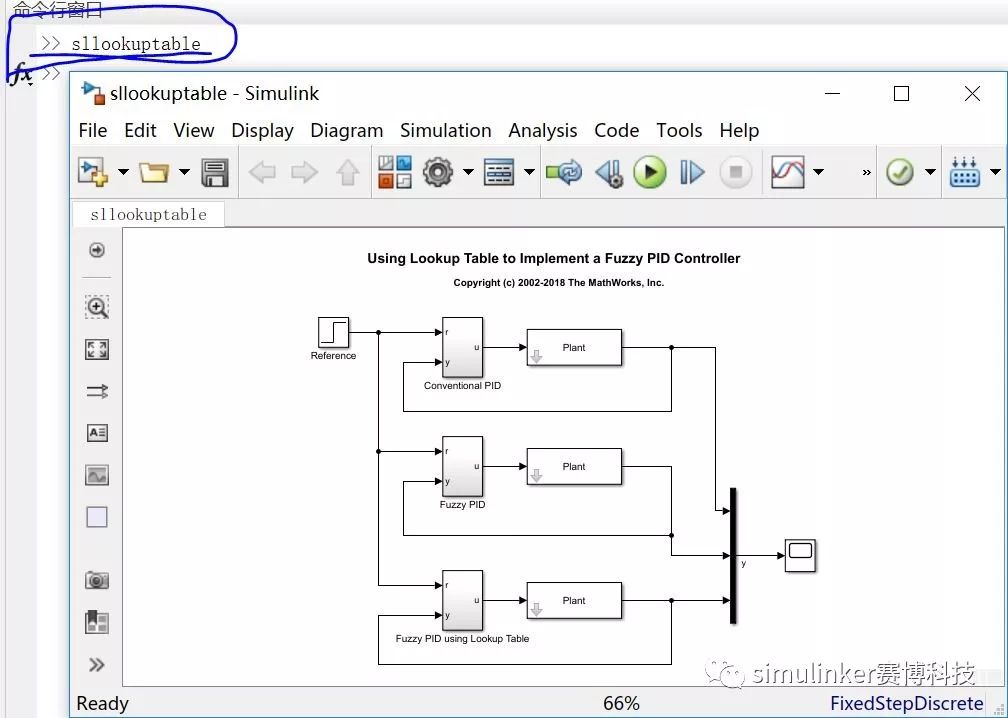
Task: Click the Build Model toolbar icon
Action: pyautogui.click(x=965, y=172)
